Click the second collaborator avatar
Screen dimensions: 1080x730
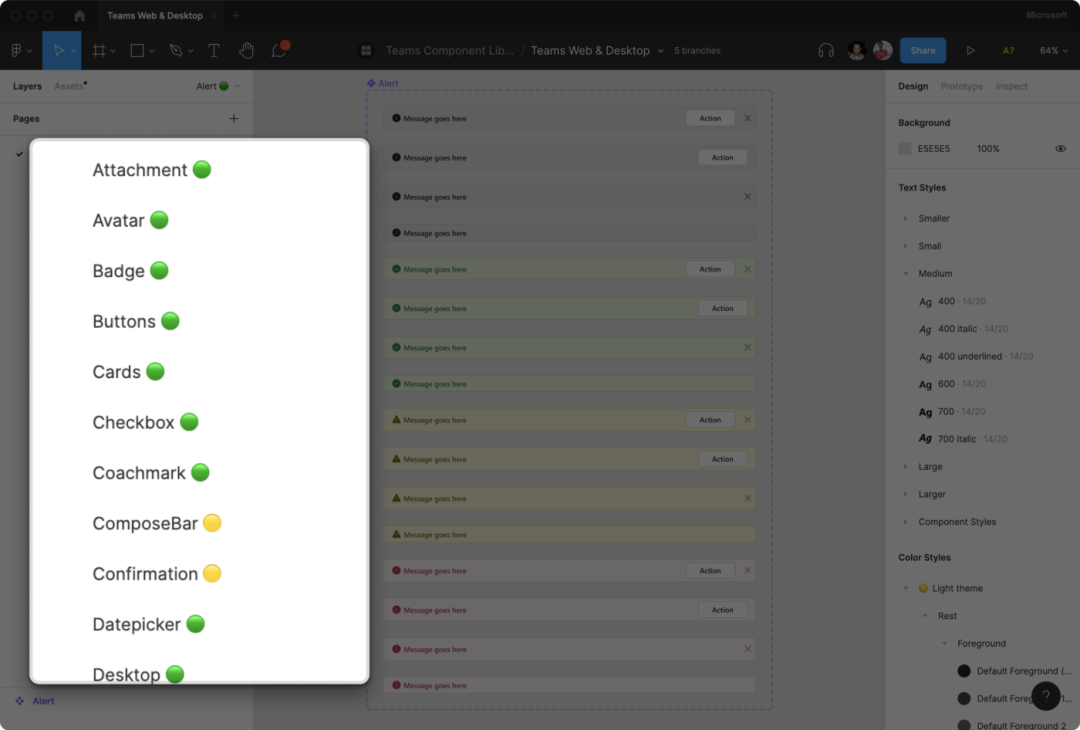tap(882, 50)
